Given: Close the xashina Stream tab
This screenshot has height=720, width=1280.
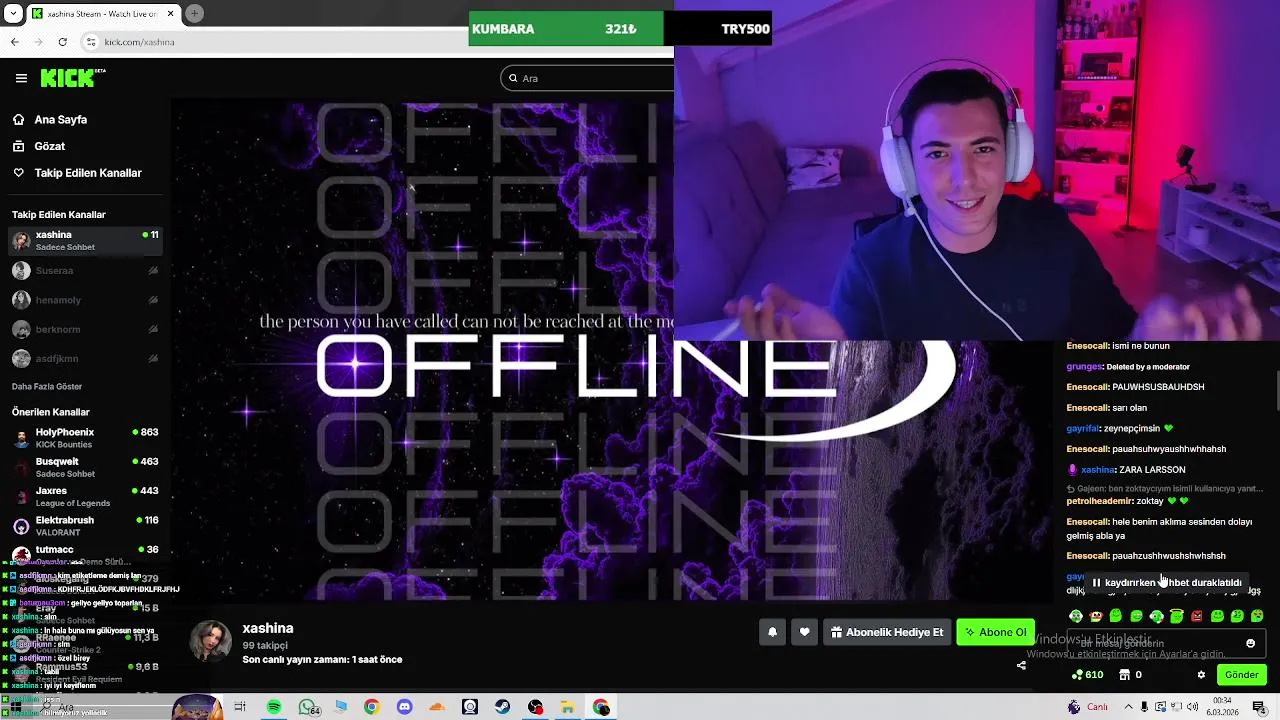Looking at the screenshot, I should point(170,13).
